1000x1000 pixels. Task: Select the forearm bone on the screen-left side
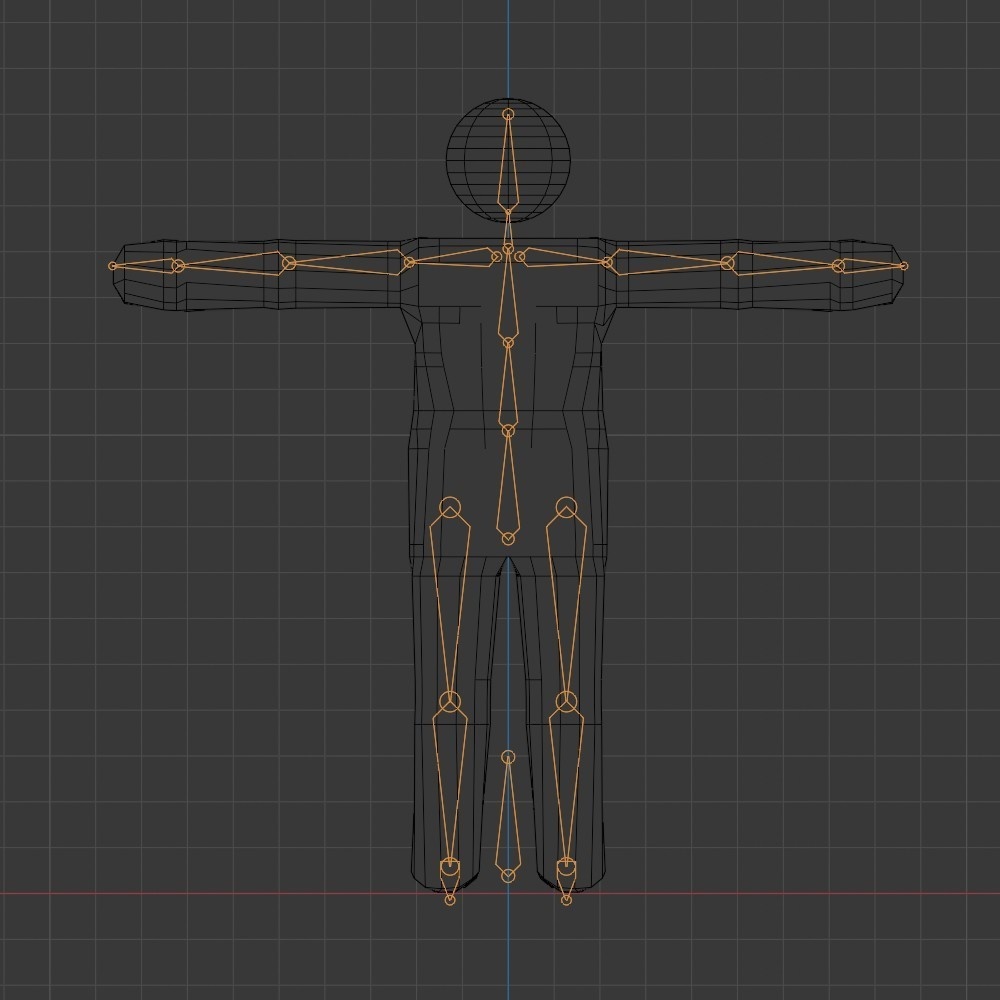pyautogui.click(x=231, y=264)
